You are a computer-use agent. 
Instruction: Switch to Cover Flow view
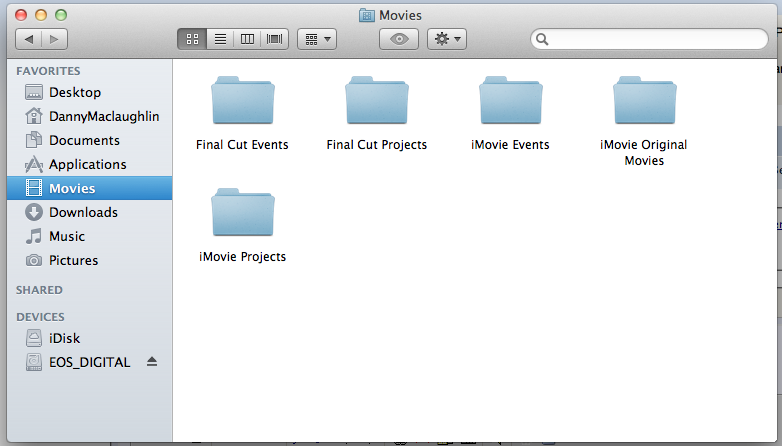(275, 39)
